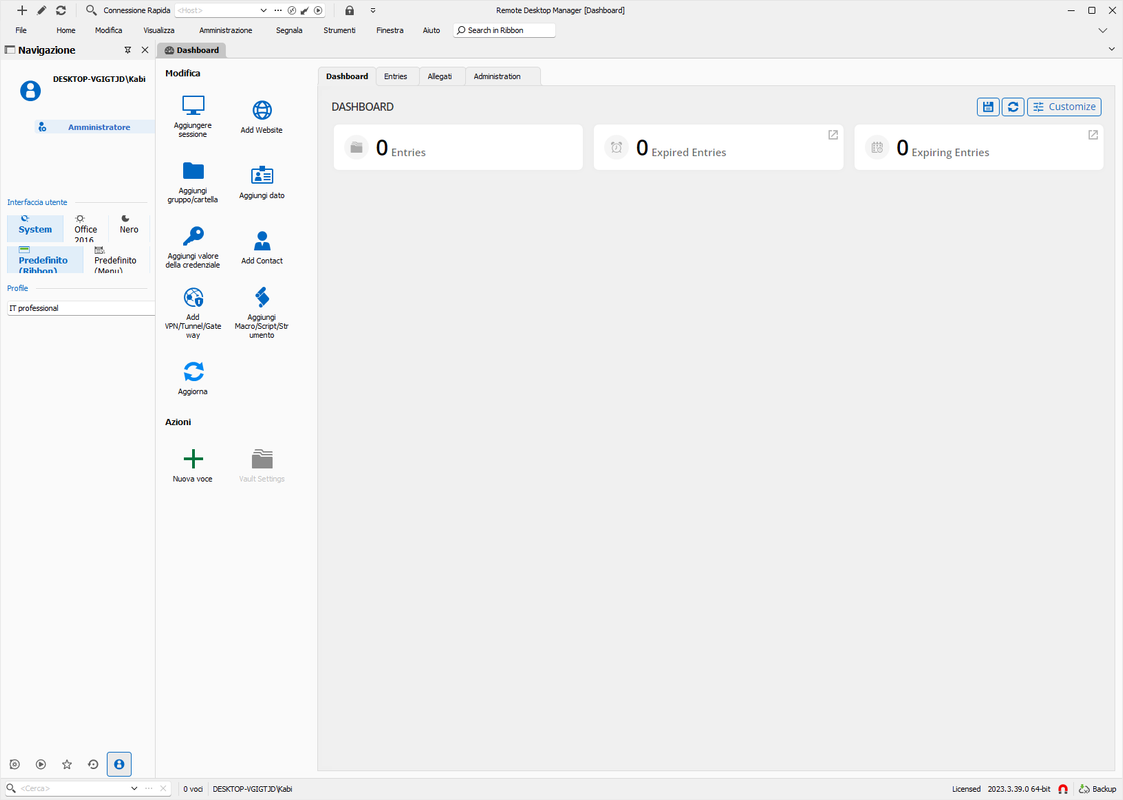Click the dashboard refresh icon button

tap(1013, 107)
